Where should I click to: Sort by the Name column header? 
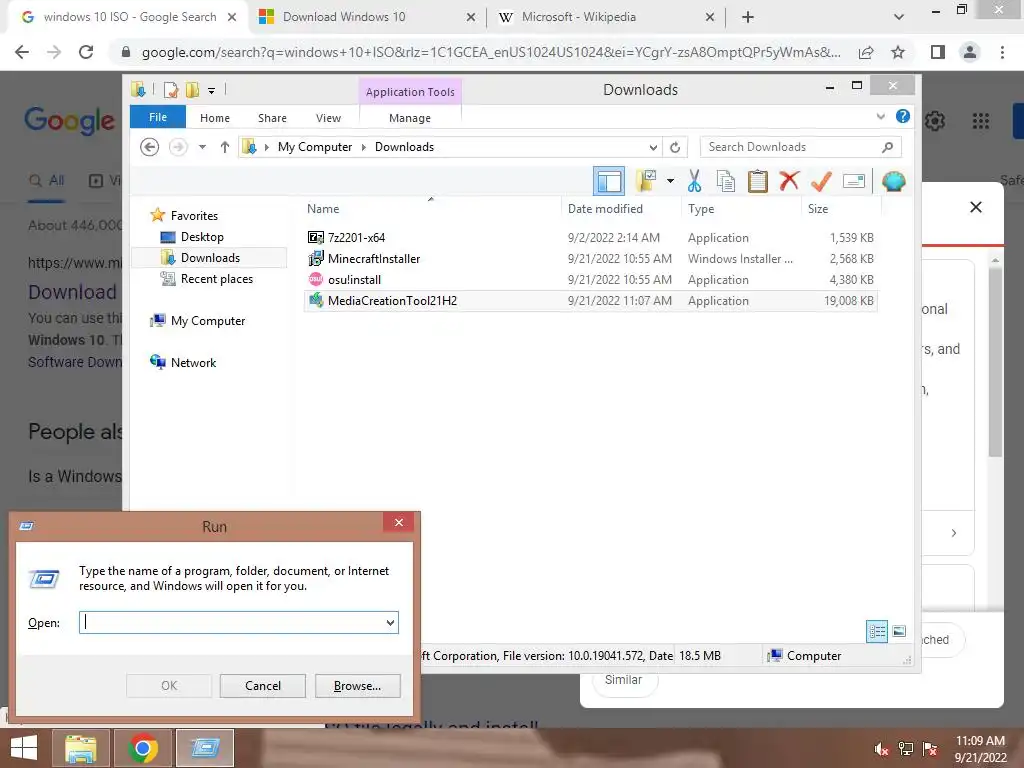tap(431, 208)
